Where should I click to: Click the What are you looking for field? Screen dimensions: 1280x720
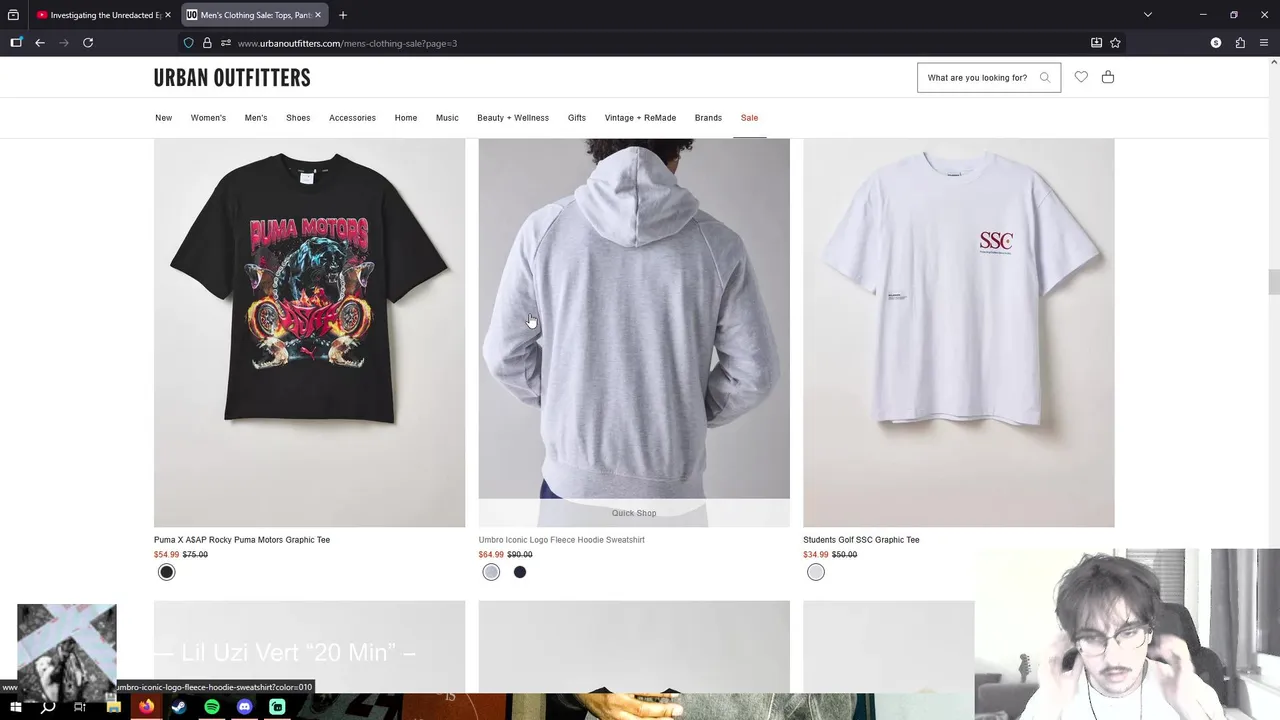pyautogui.click(x=977, y=77)
